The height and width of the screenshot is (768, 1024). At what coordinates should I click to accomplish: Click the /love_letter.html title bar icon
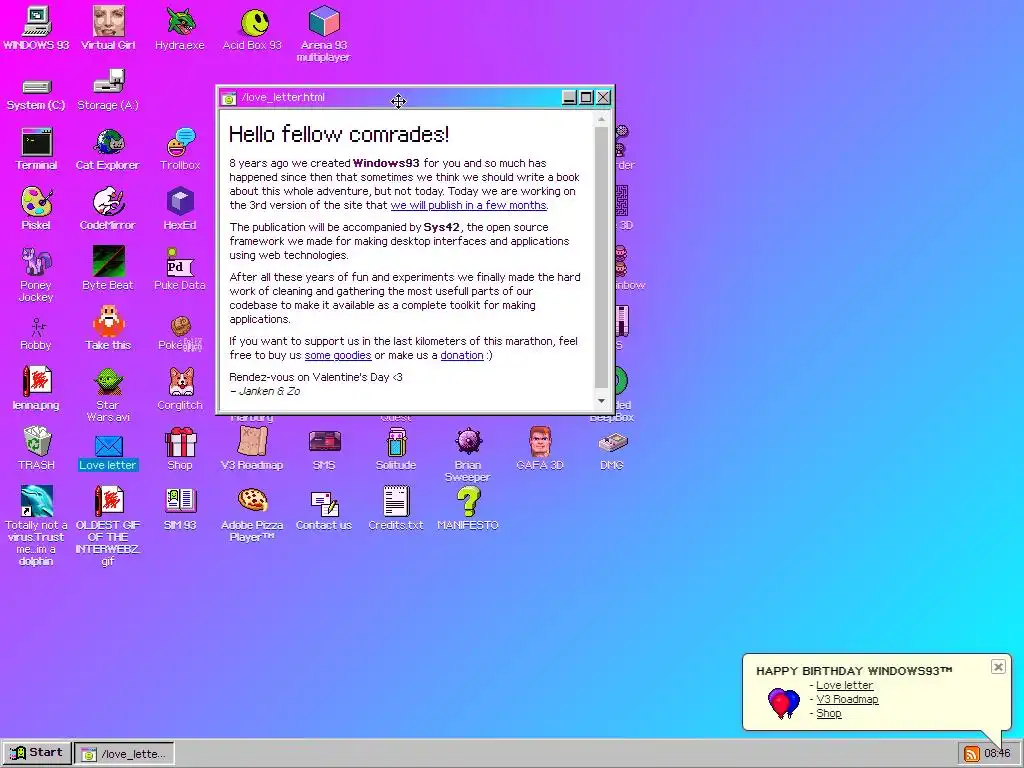pyautogui.click(x=229, y=98)
